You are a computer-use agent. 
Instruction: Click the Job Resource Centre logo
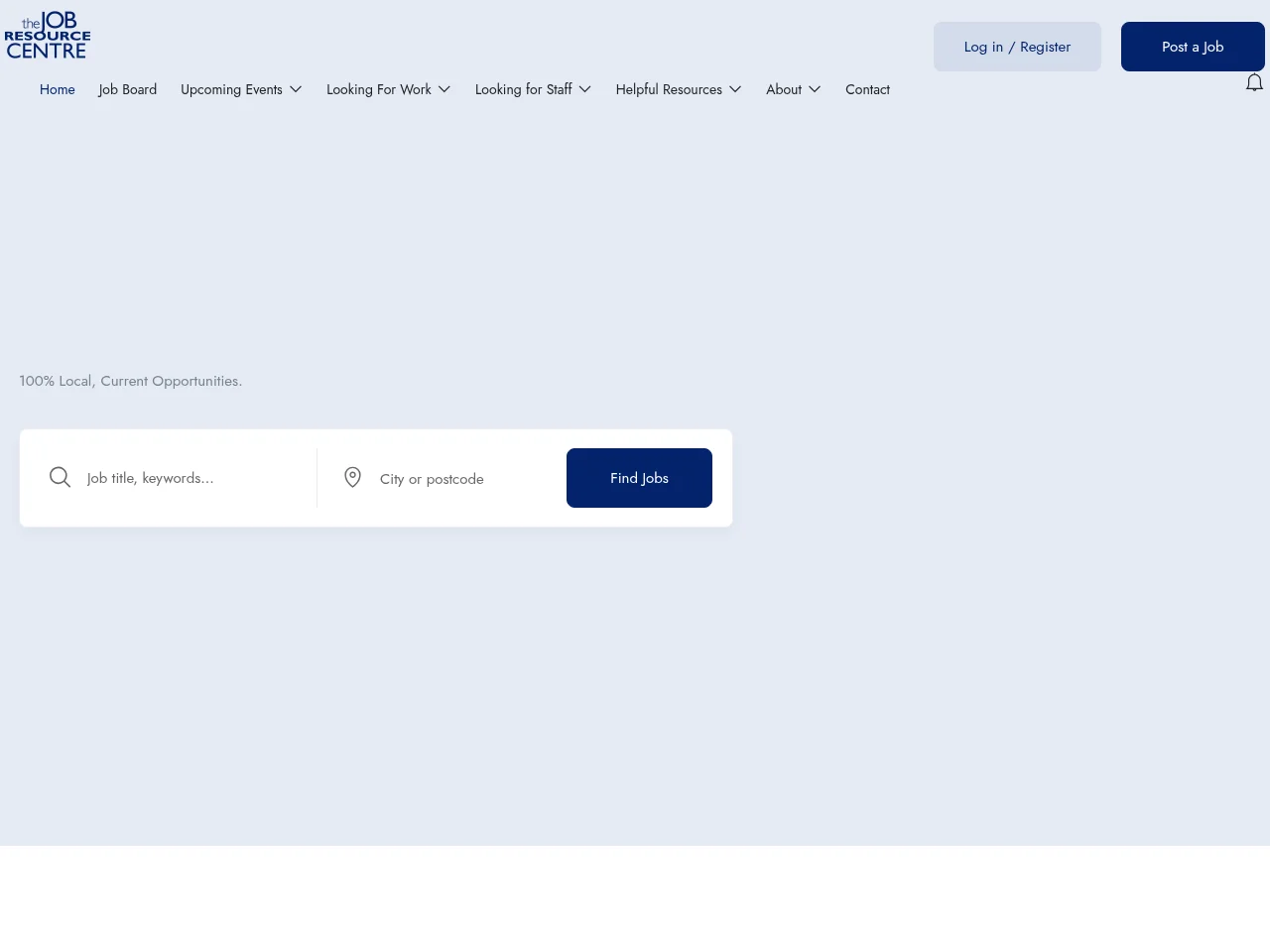point(48,36)
